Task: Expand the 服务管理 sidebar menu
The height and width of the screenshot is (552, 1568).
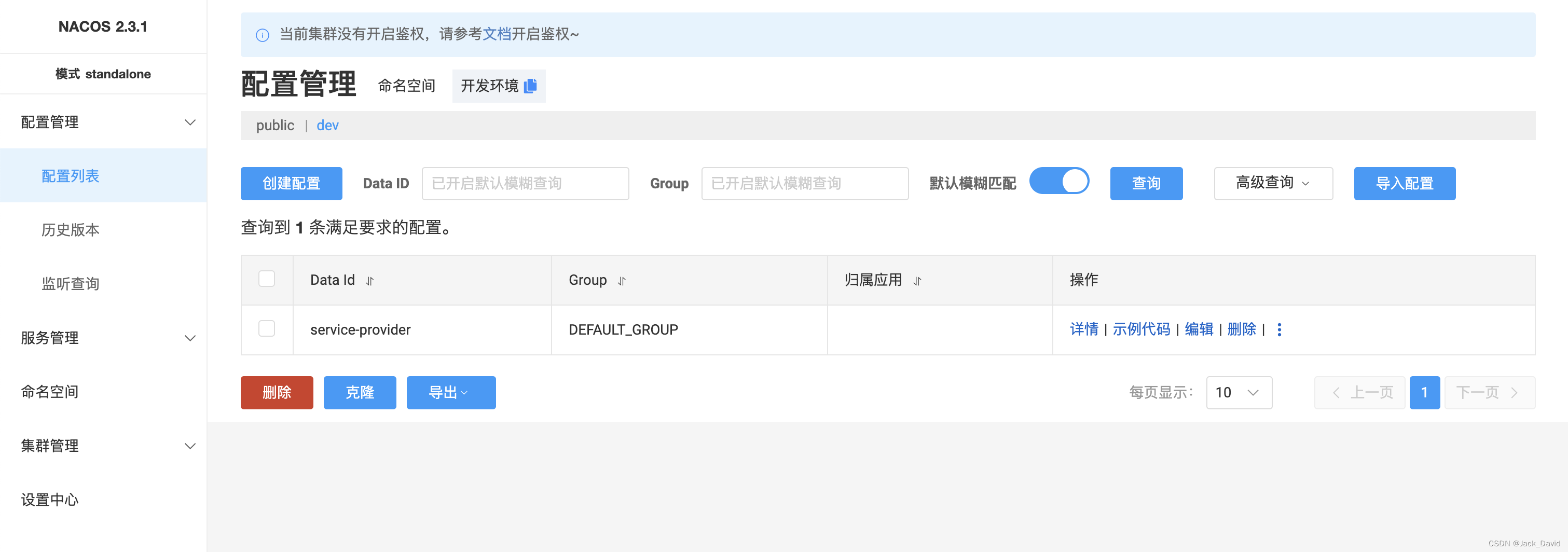Action: tap(103, 338)
